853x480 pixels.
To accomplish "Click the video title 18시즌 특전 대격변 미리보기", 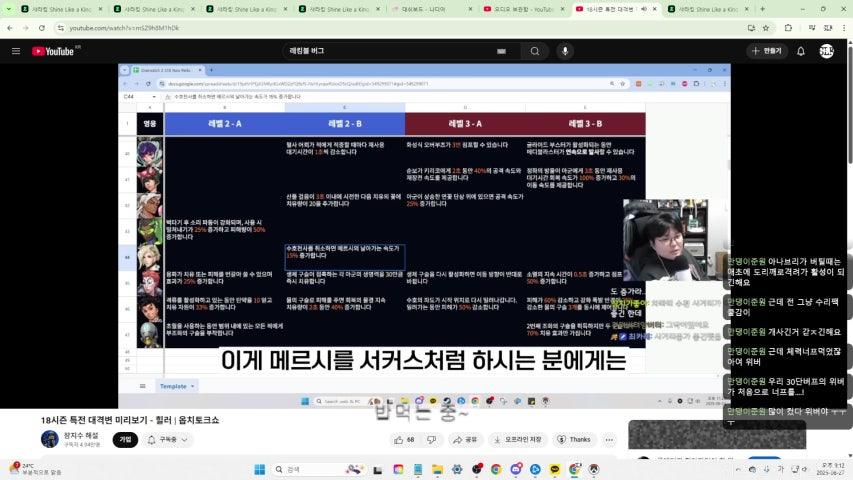I will click(130, 420).
